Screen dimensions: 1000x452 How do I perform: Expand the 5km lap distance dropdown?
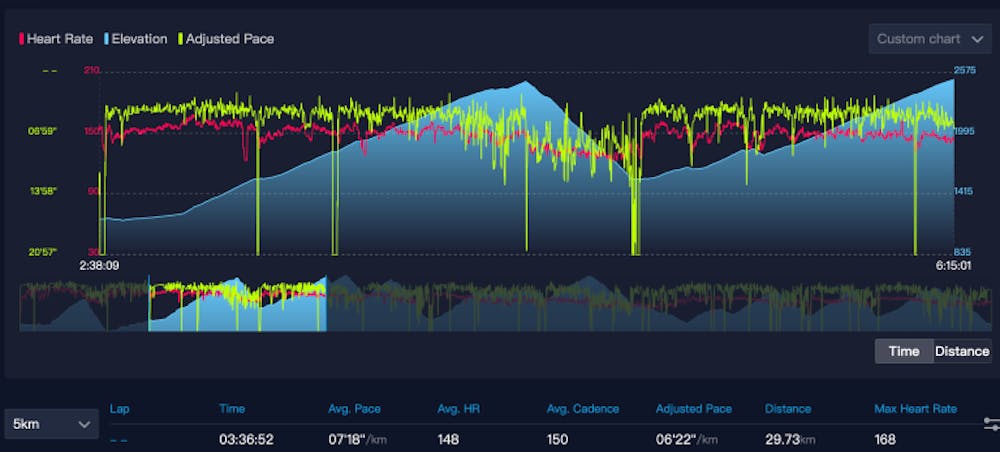(51, 424)
